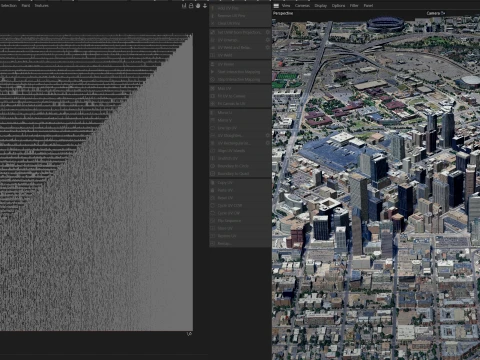Screen dimensions: 480x360
Task: Click the first icon left of the lock icon
Action: (184, 6)
